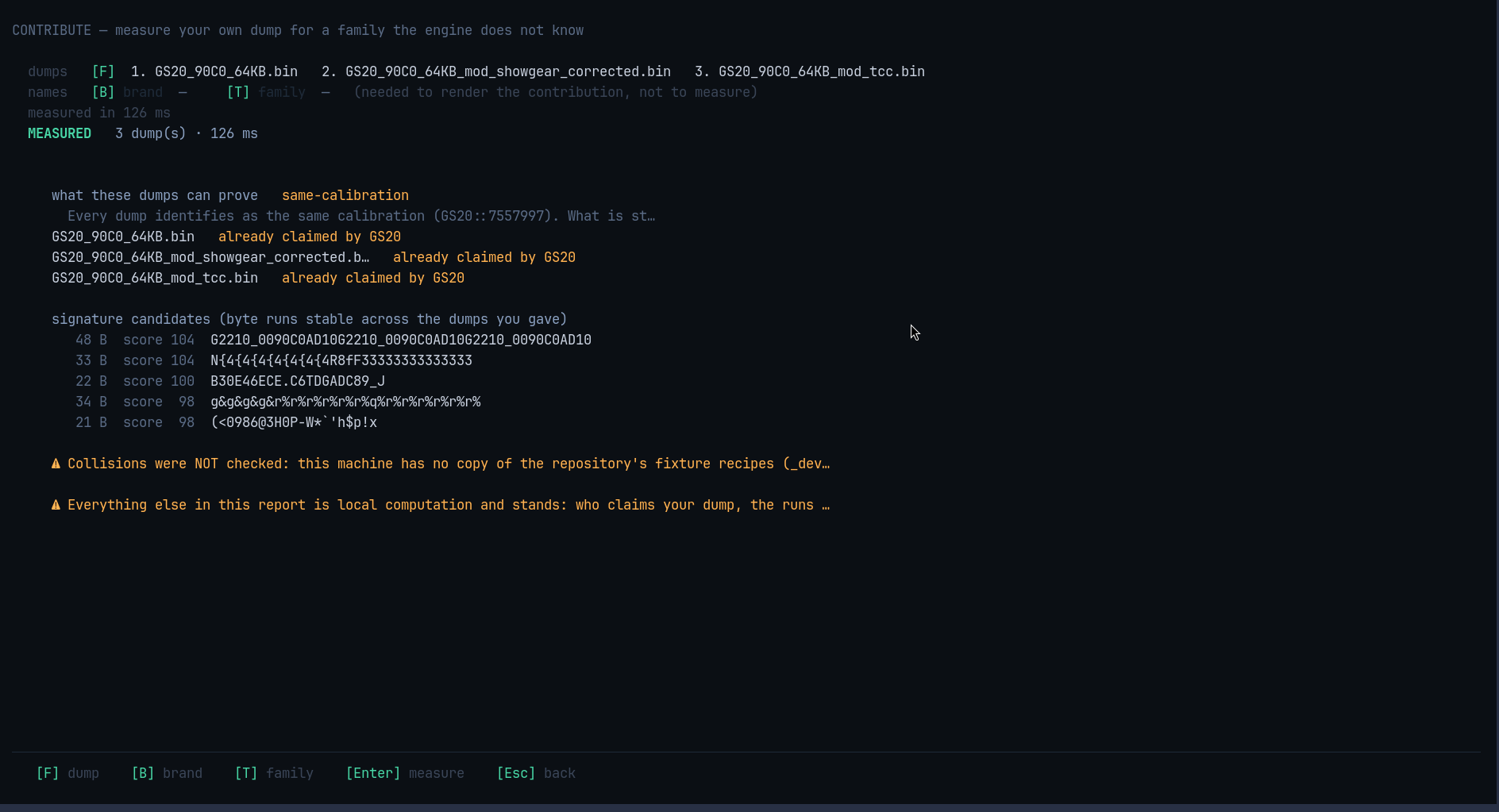Click the [Enter] measure shortcut
The height and width of the screenshot is (812, 1499).
click(405, 773)
